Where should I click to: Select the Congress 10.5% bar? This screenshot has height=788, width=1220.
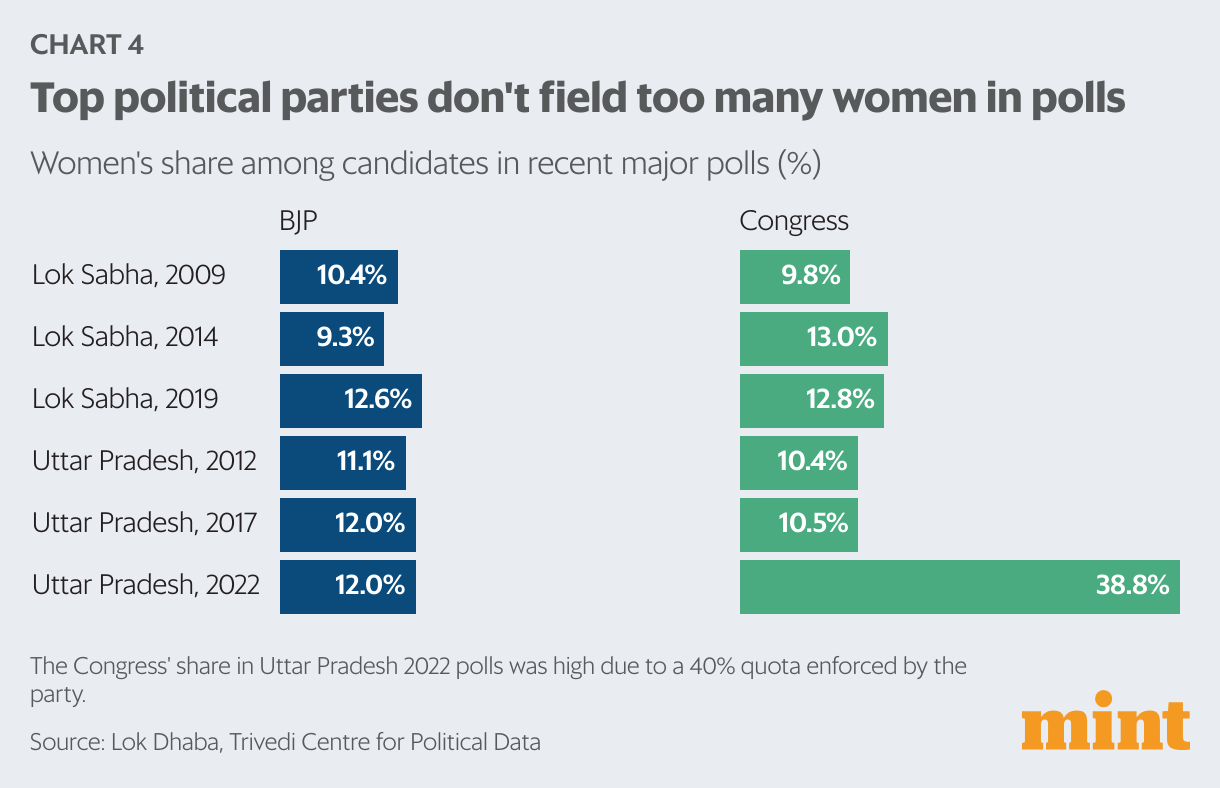pyautogui.click(x=798, y=524)
